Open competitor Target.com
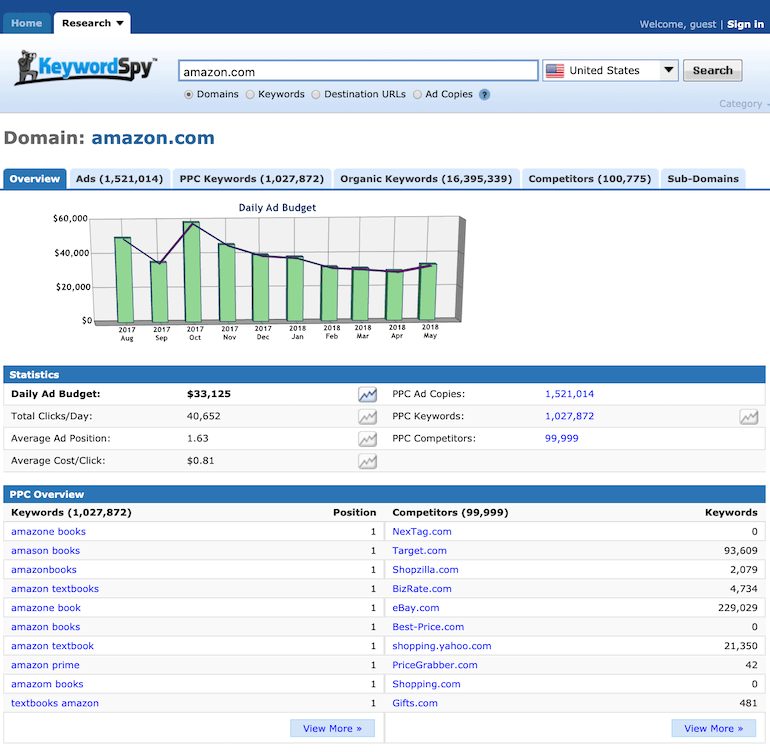 [x=419, y=551]
